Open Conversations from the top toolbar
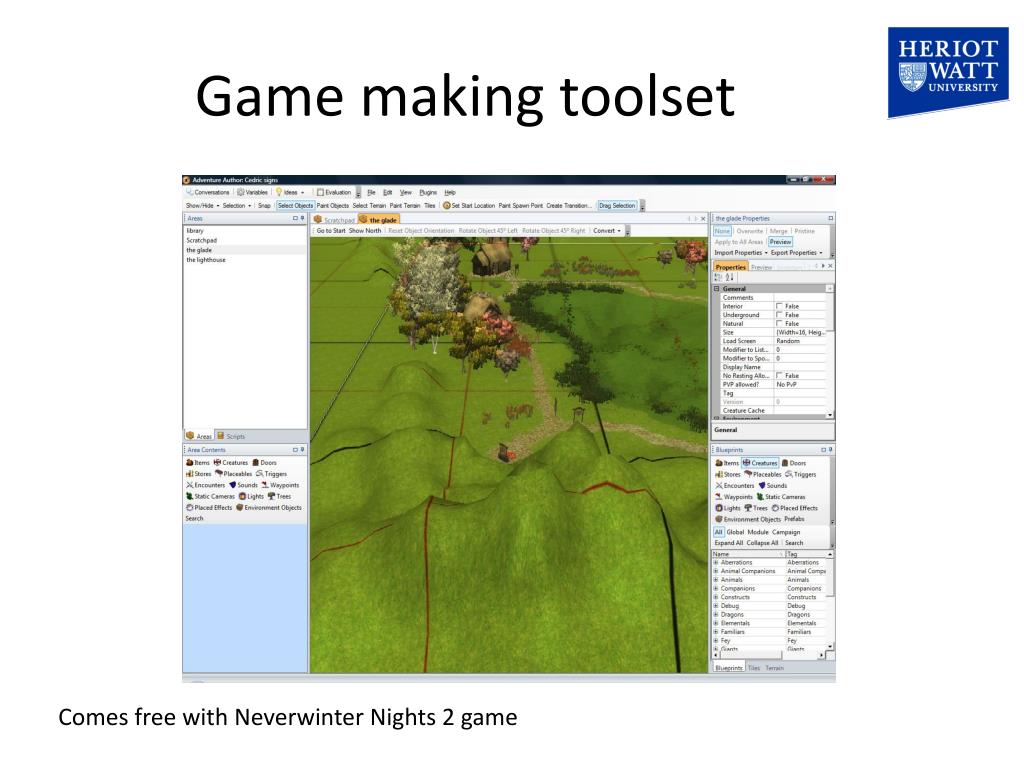This screenshot has height=768, width=1024. point(208,193)
